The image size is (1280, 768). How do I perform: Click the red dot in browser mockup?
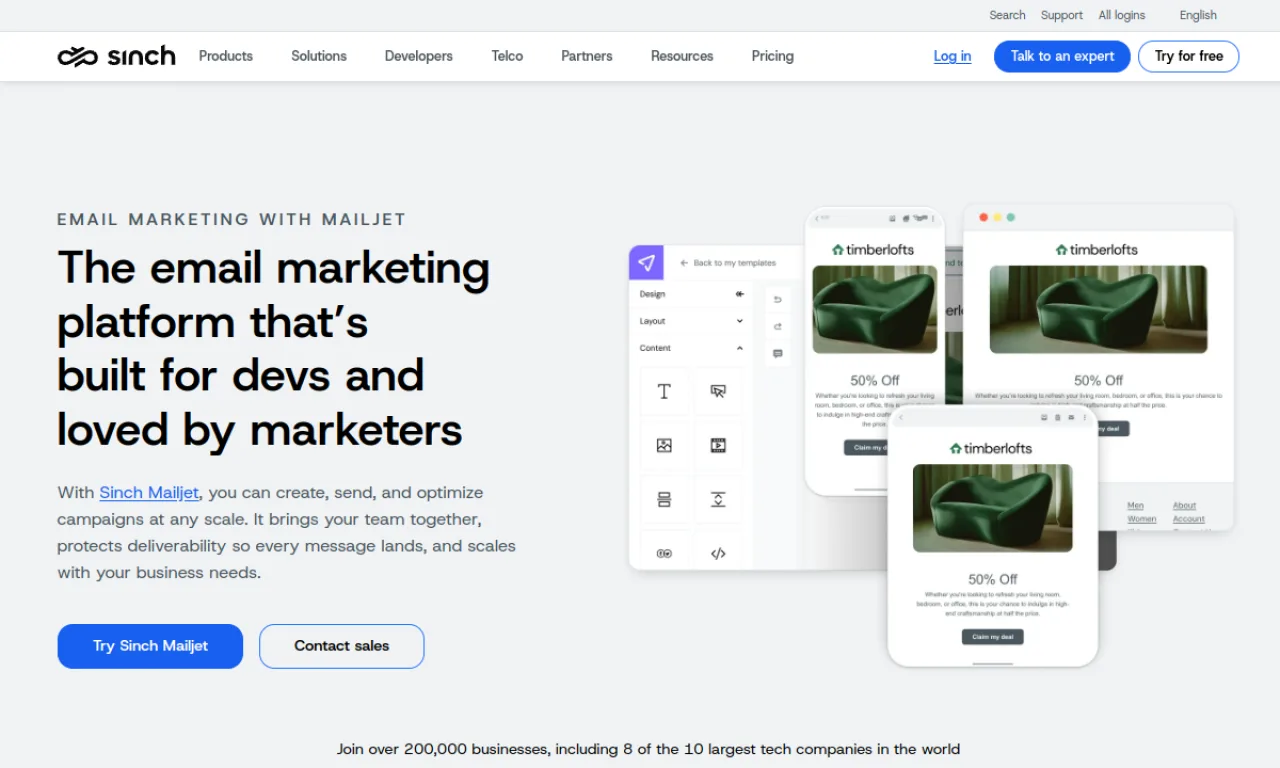click(983, 217)
